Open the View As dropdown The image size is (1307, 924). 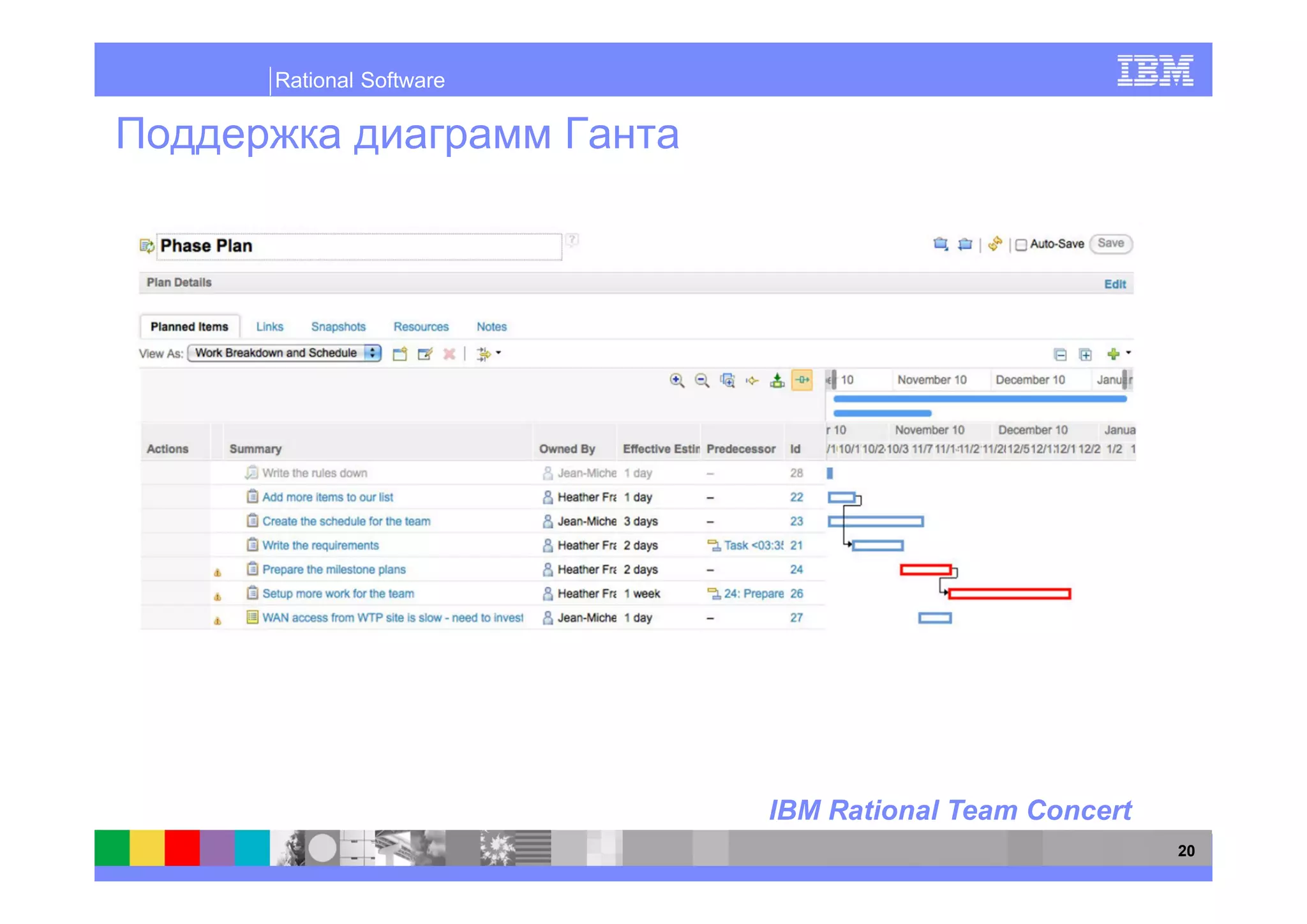(285, 353)
